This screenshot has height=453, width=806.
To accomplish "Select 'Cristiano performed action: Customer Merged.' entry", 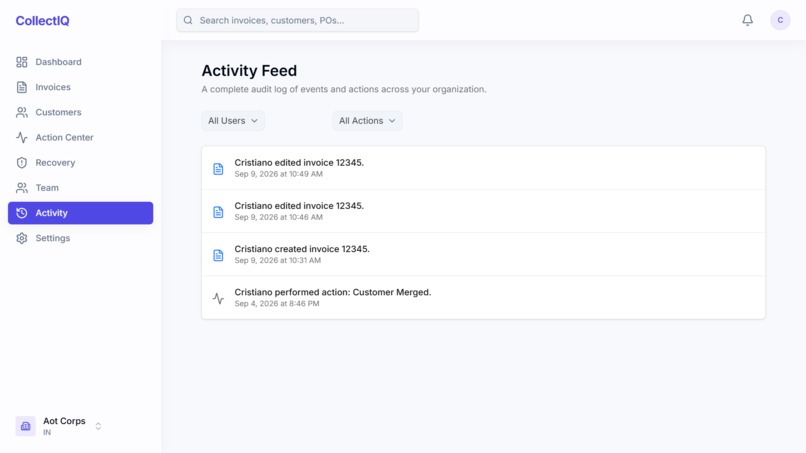I will point(483,298).
